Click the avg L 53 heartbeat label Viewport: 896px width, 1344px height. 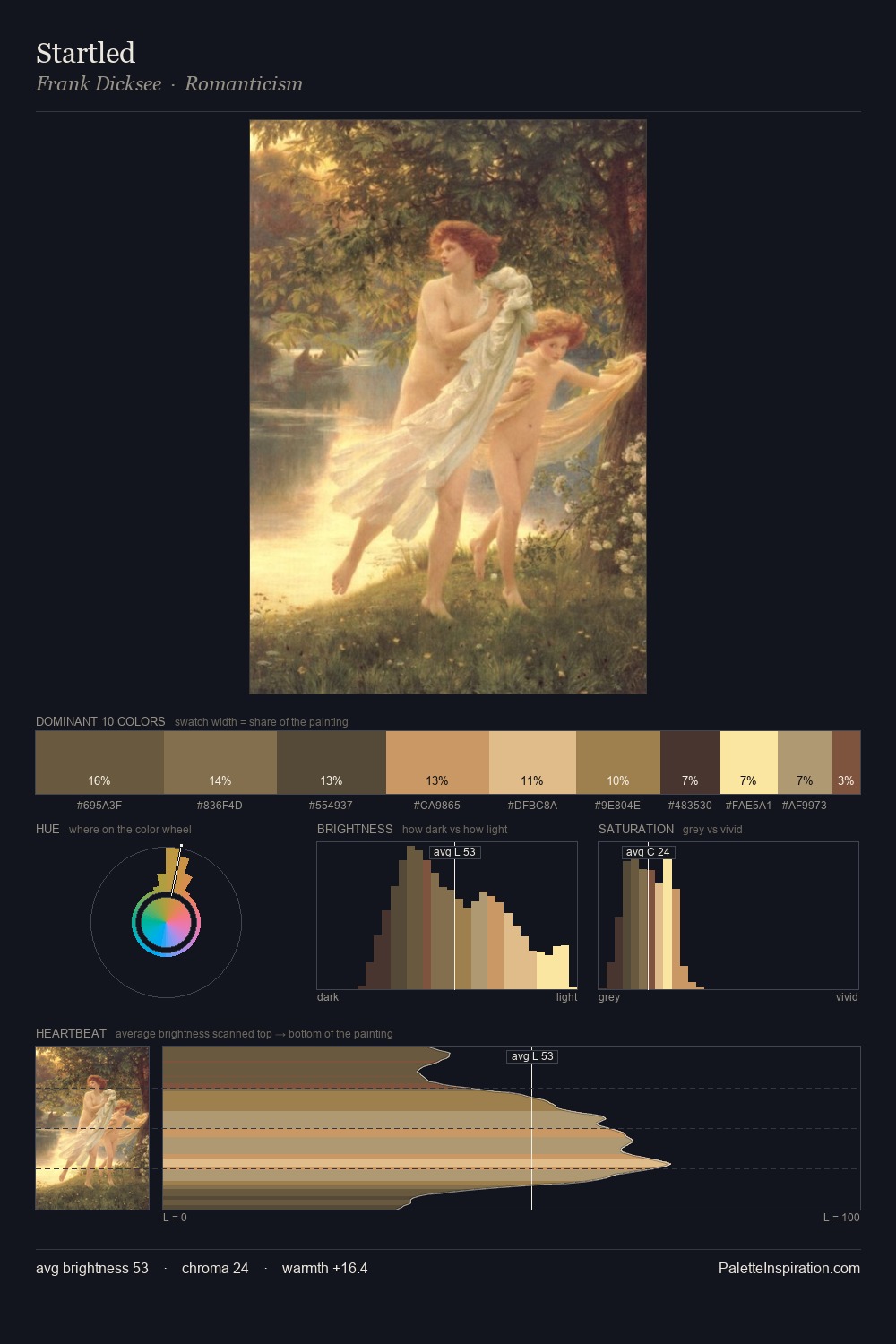[x=532, y=1056]
